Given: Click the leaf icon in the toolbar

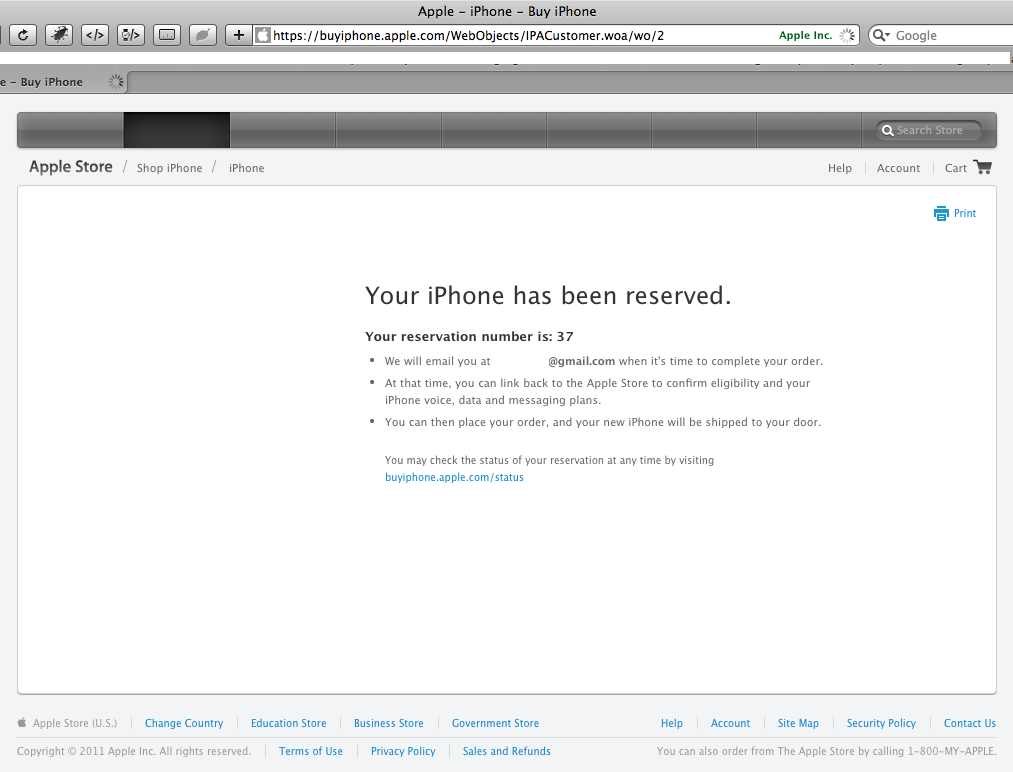Looking at the screenshot, I should [x=202, y=35].
